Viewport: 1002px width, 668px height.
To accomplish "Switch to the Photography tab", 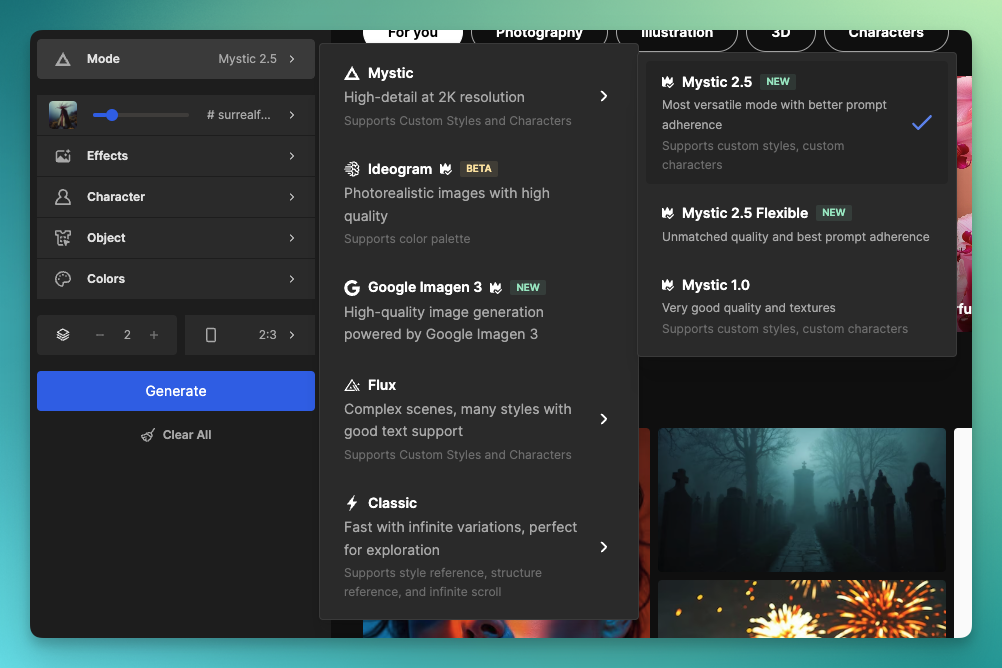I will [539, 37].
